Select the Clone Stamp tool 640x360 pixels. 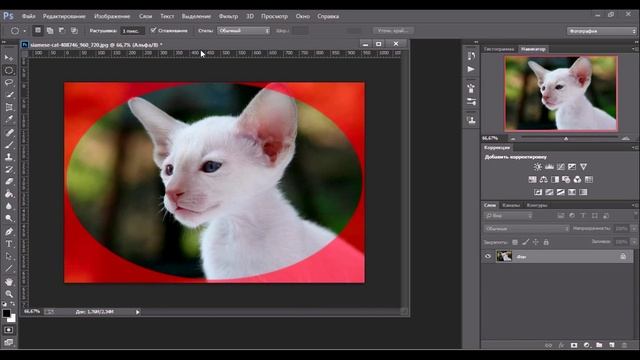[9, 157]
